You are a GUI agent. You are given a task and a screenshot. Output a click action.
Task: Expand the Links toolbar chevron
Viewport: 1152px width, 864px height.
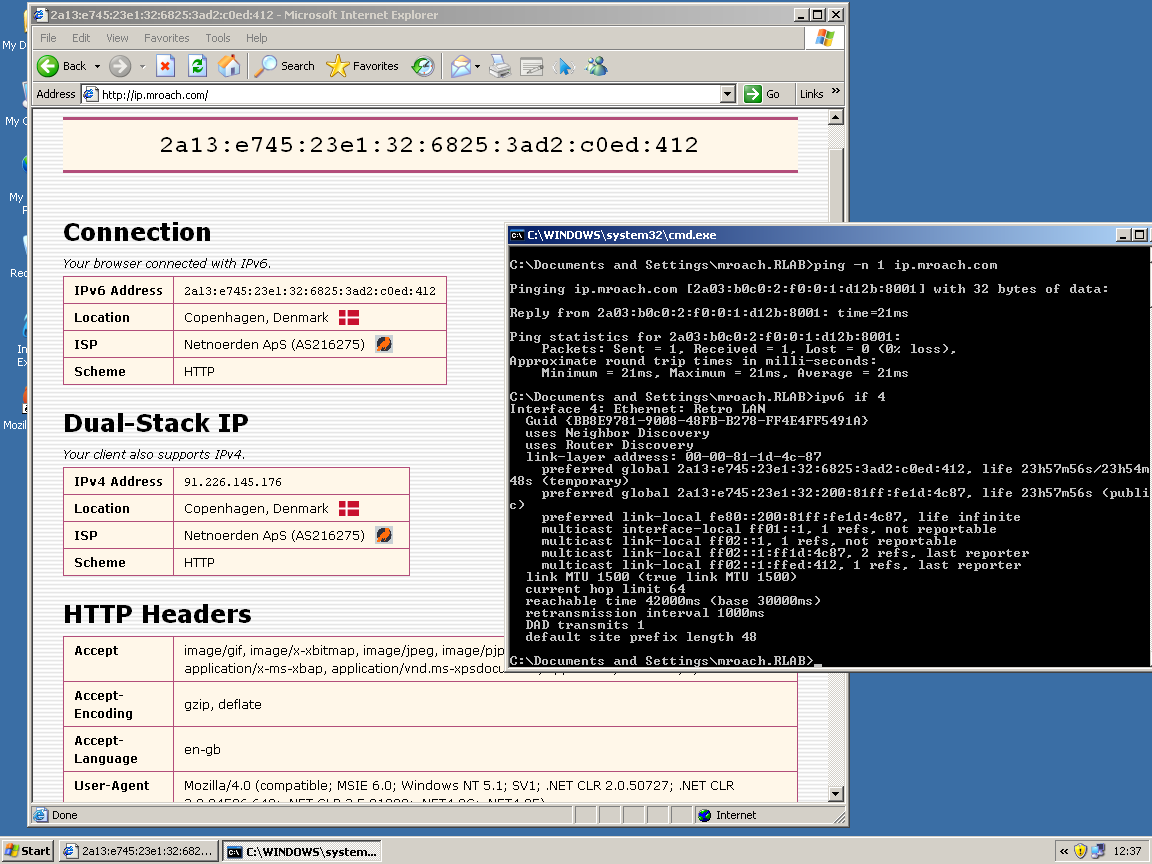pos(835,91)
